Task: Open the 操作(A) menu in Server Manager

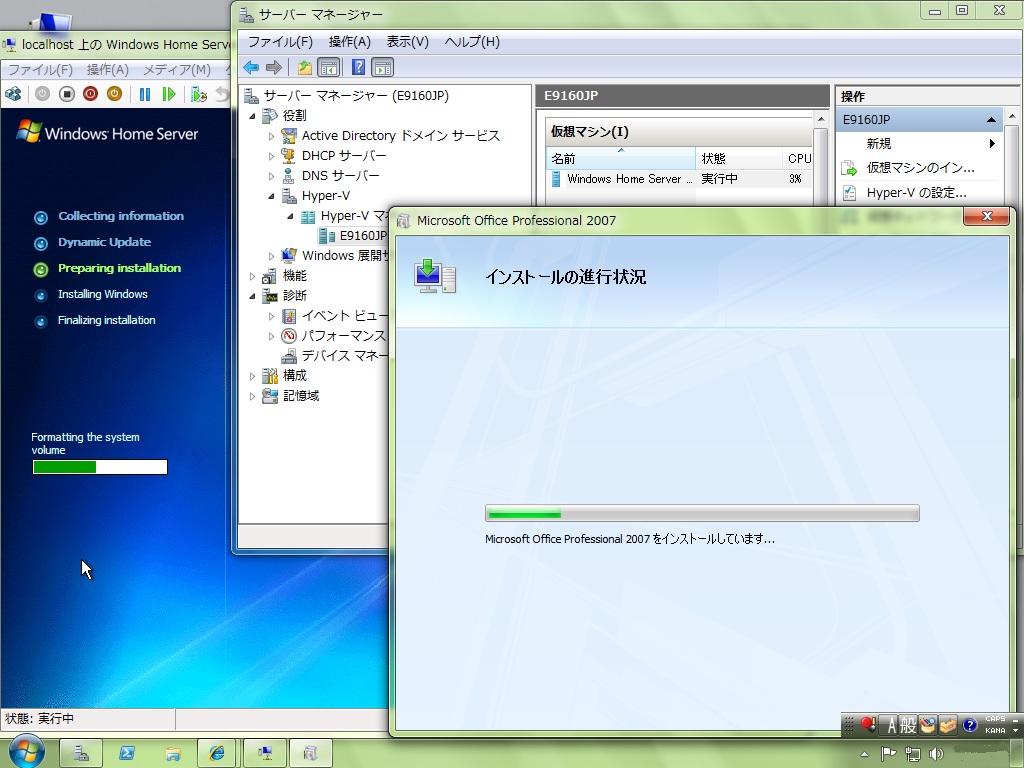Action: (349, 42)
